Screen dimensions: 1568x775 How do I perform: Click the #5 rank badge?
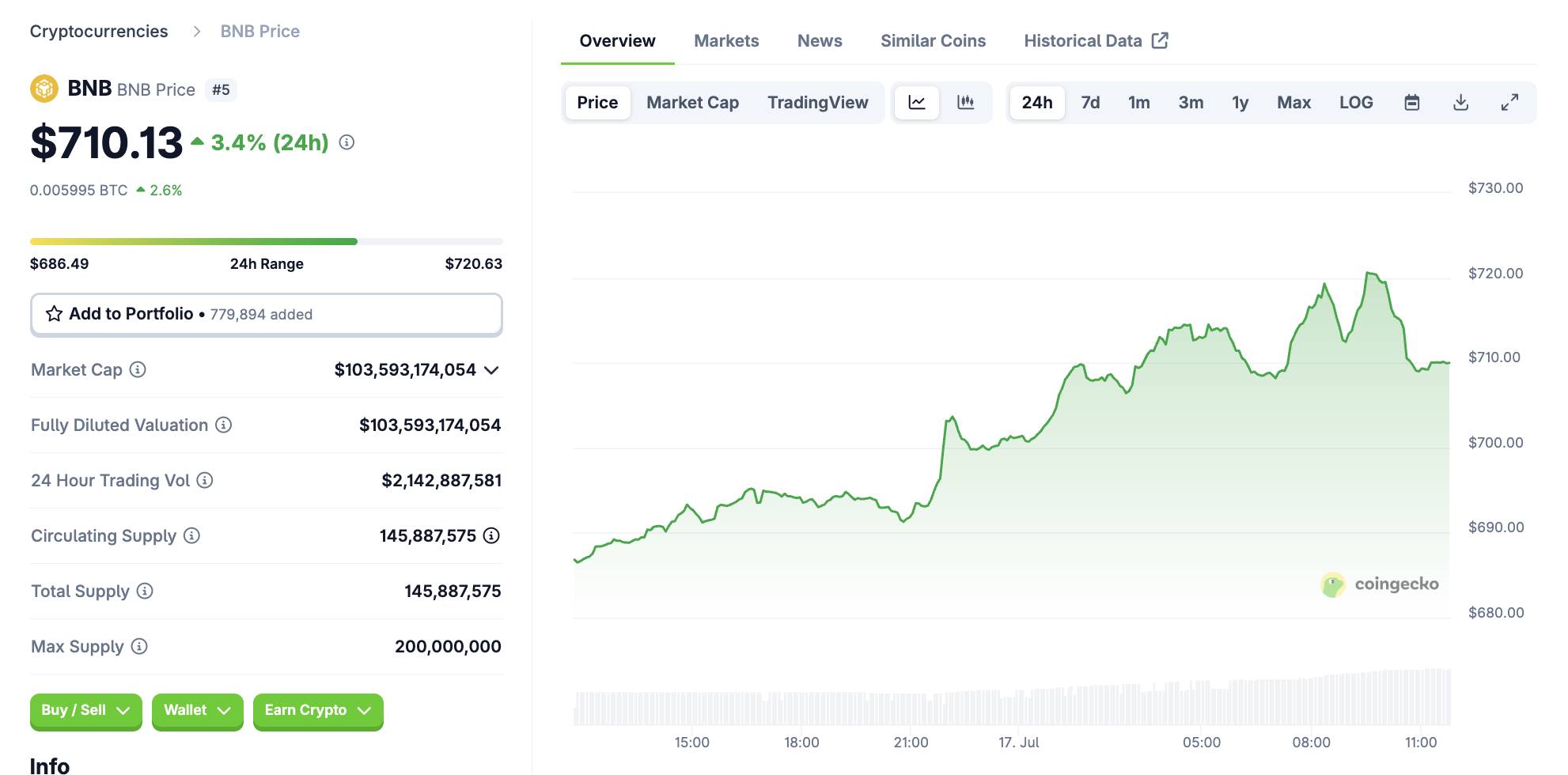point(221,90)
